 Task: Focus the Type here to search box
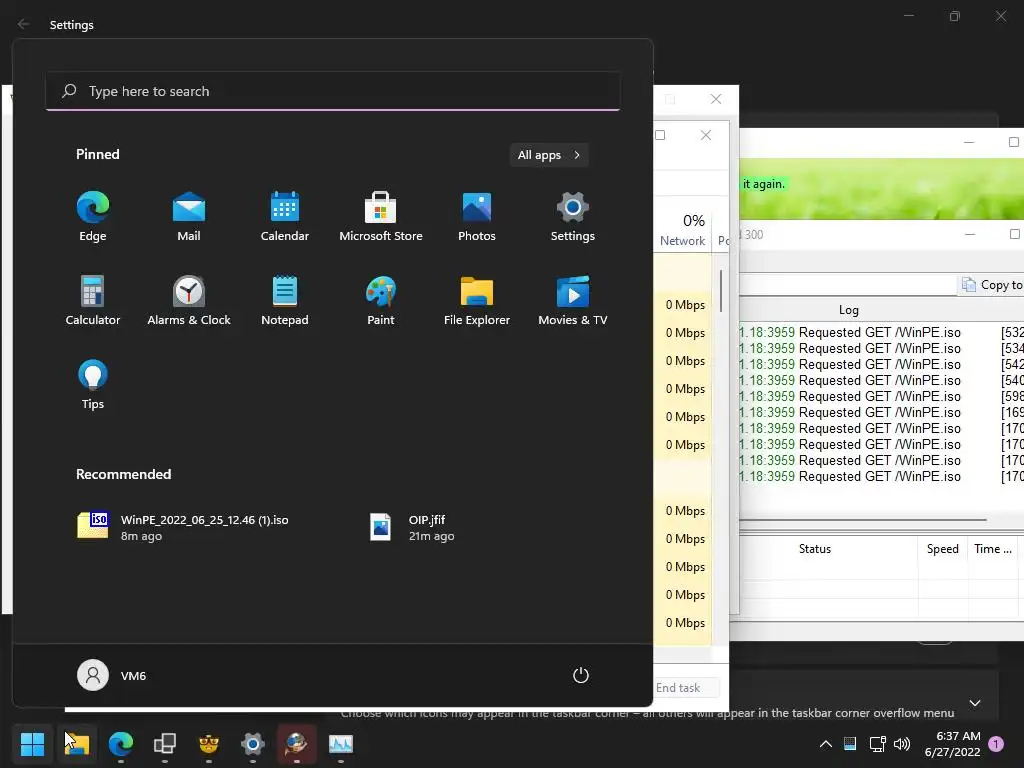[x=333, y=91]
